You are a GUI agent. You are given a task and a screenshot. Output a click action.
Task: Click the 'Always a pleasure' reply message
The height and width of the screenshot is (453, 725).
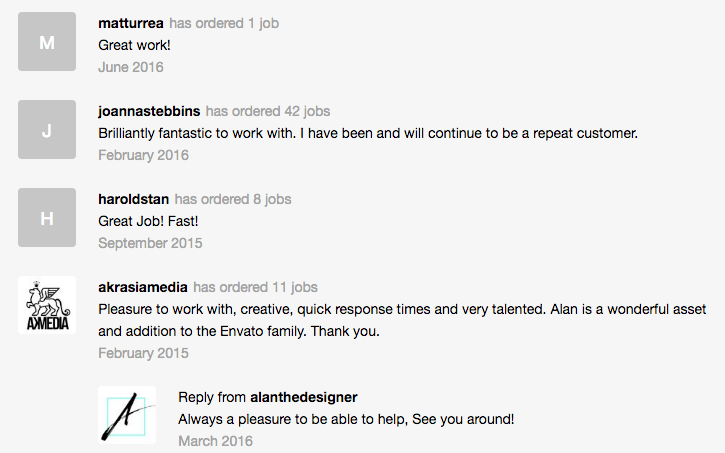(x=346, y=419)
